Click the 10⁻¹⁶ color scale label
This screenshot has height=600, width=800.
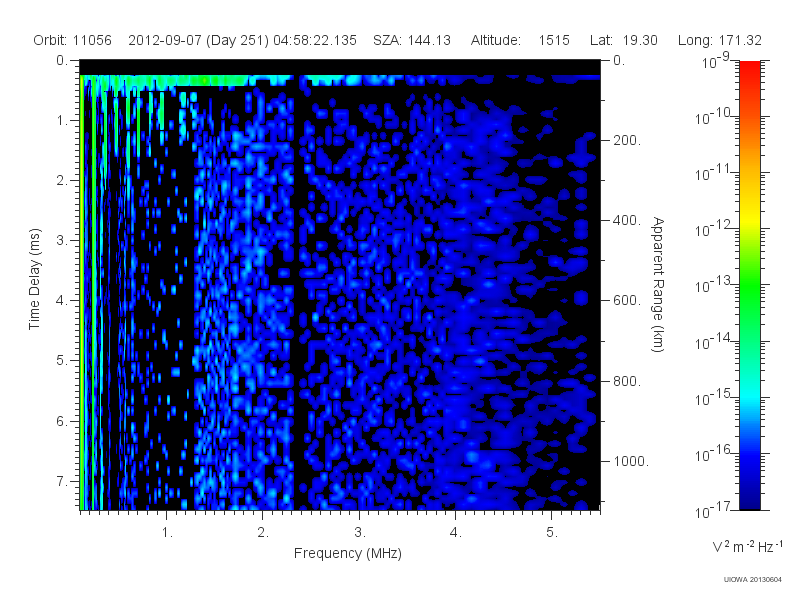point(714,453)
